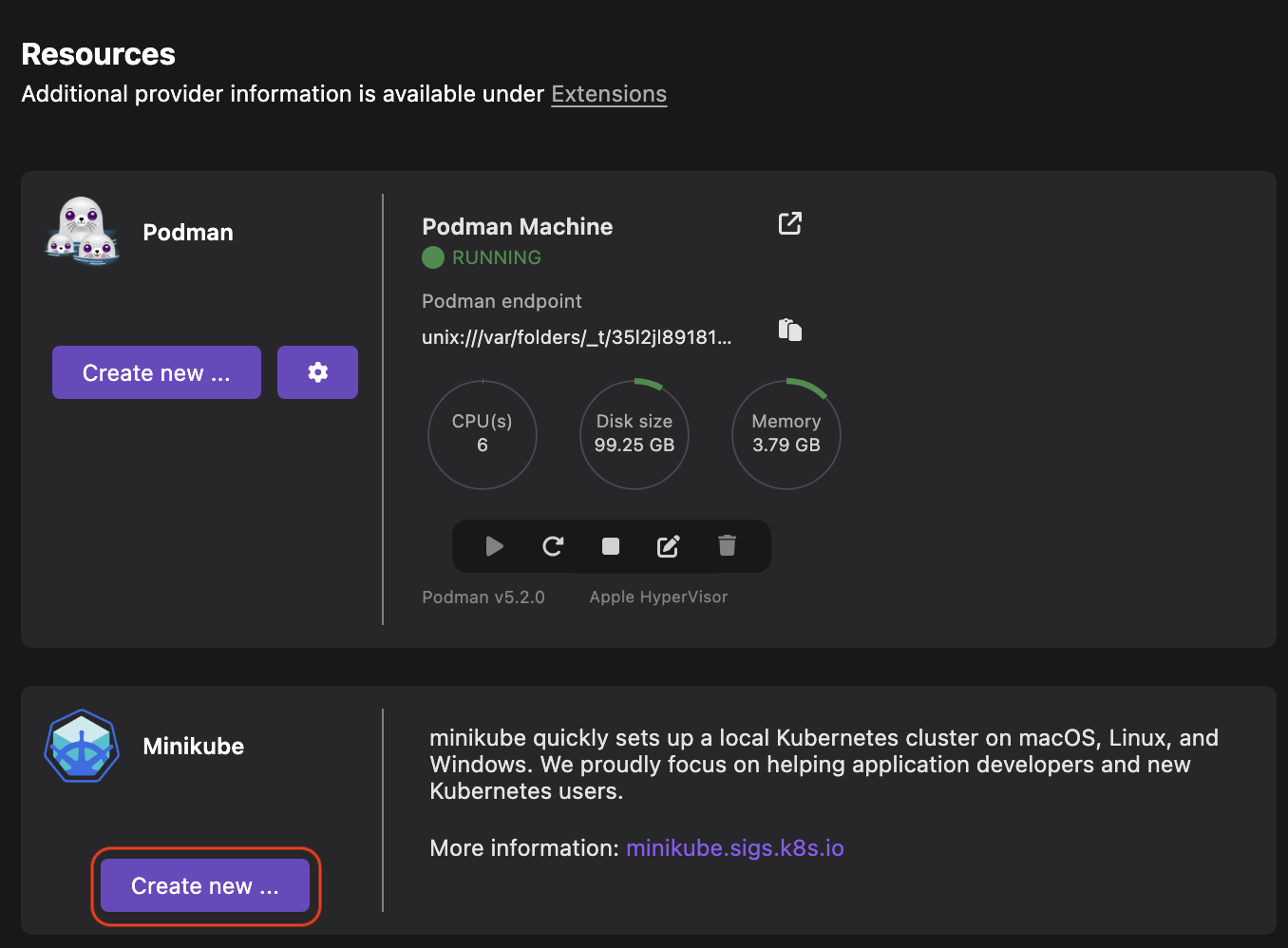Viewport: 1288px width, 948px height.
Task: Select the Podman endpoint address text
Action: point(577,337)
